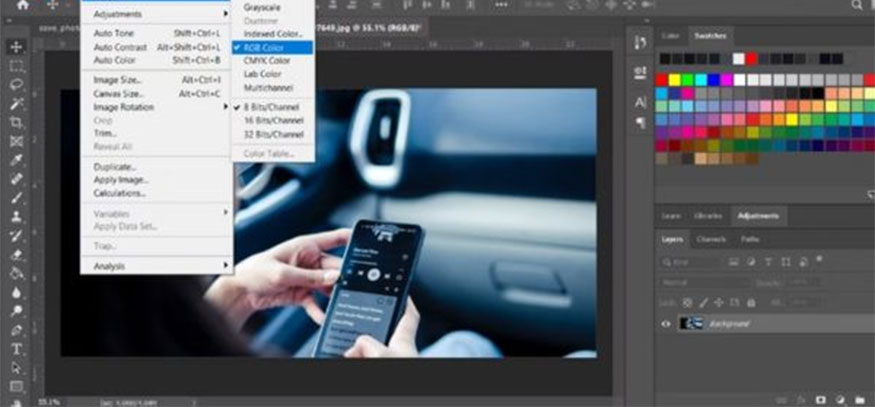Select the Rectangle shape tool
Viewport: 875px width, 407px height.
17,386
